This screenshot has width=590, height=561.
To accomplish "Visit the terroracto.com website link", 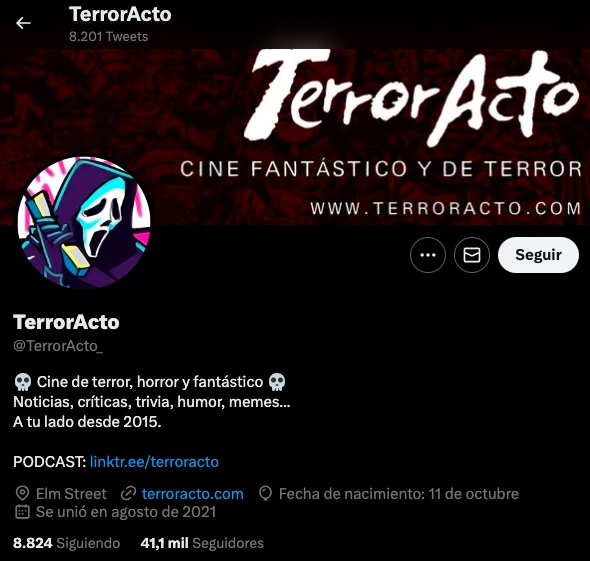I will [193, 494].
